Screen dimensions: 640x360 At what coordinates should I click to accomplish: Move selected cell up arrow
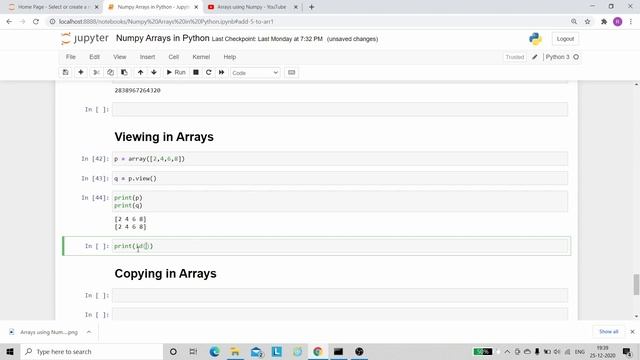140,72
